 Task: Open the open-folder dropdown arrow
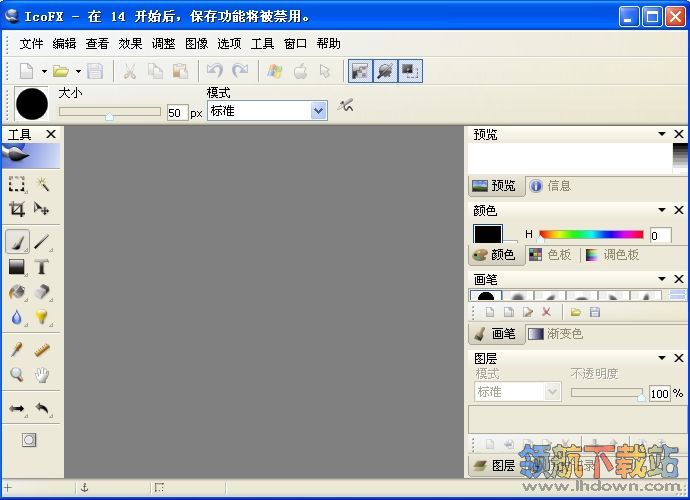78,71
